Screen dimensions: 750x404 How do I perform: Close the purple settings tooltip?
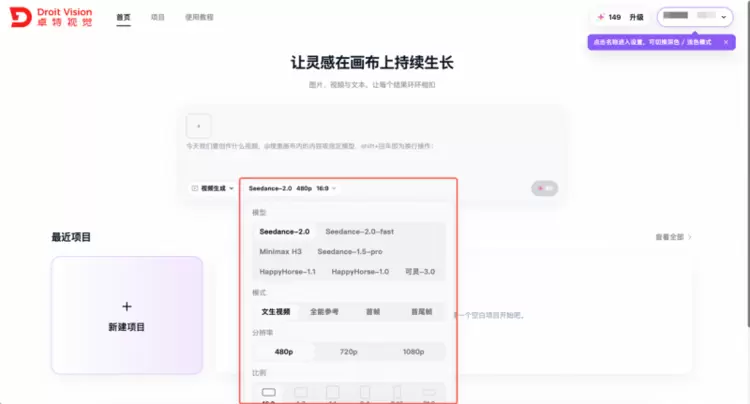coord(726,42)
